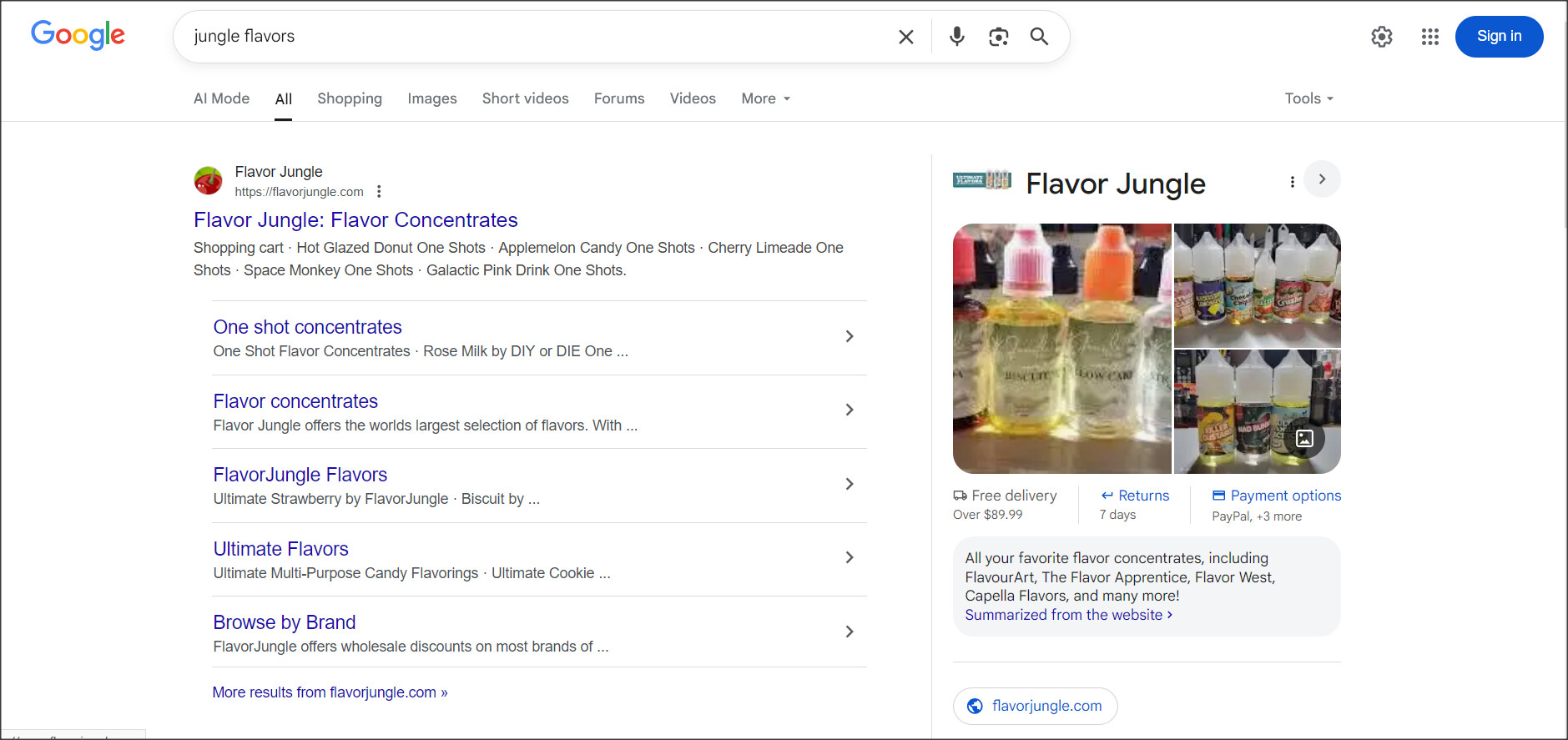Viewport: 1568px width, 740px height.
Task: Open Short videos tab
Action: click(x=526, y=98)
